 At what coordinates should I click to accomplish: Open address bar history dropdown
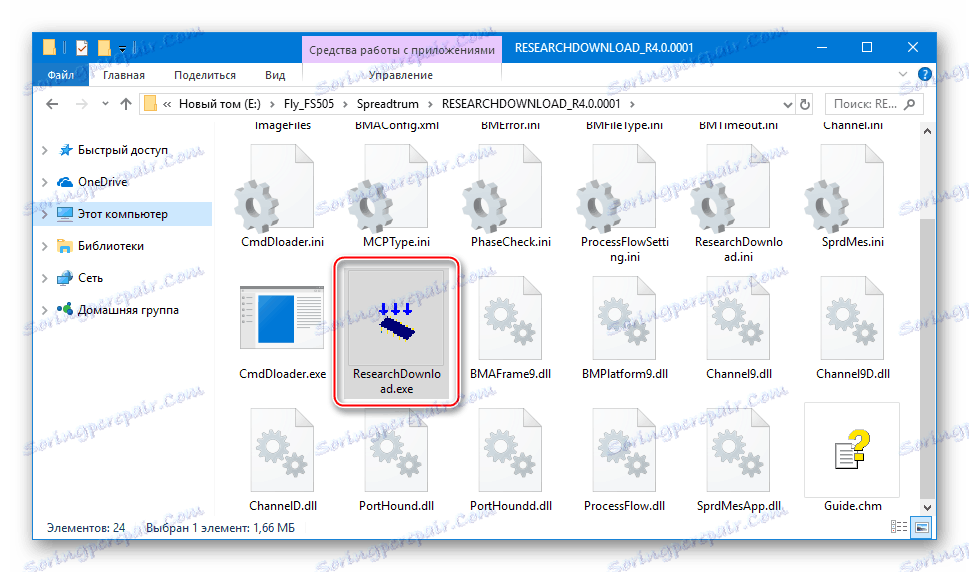tap(787, 104)
